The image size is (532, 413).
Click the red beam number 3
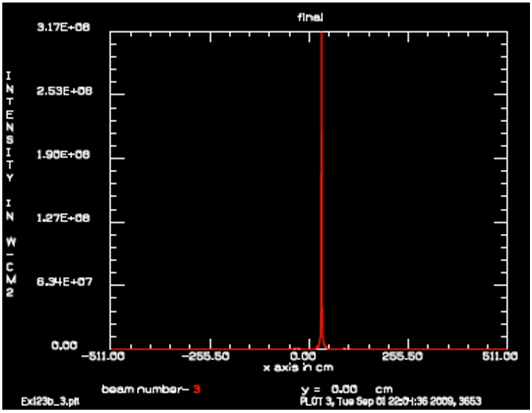(196, 389)
